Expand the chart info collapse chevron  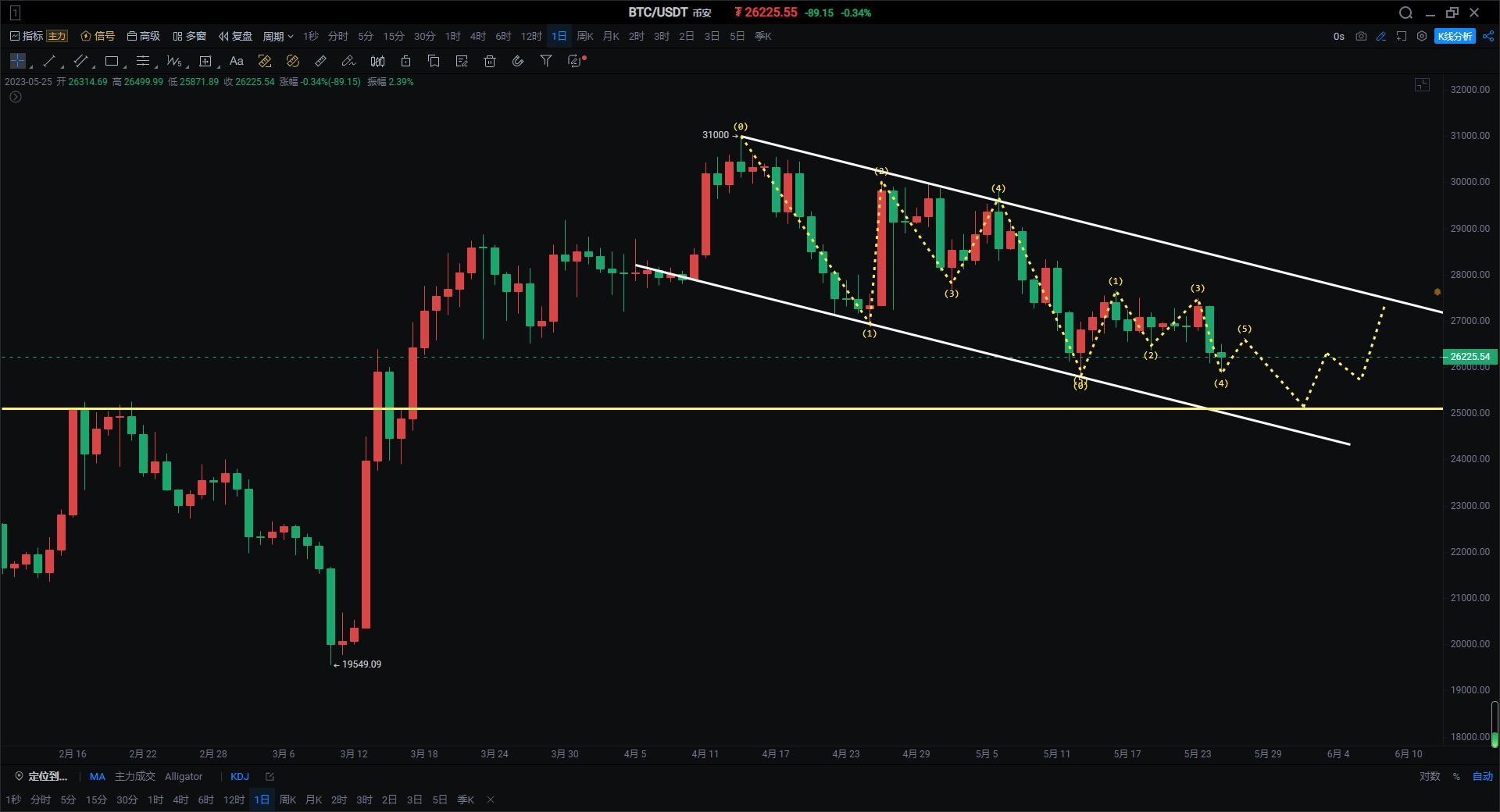[x=15, y=97]
